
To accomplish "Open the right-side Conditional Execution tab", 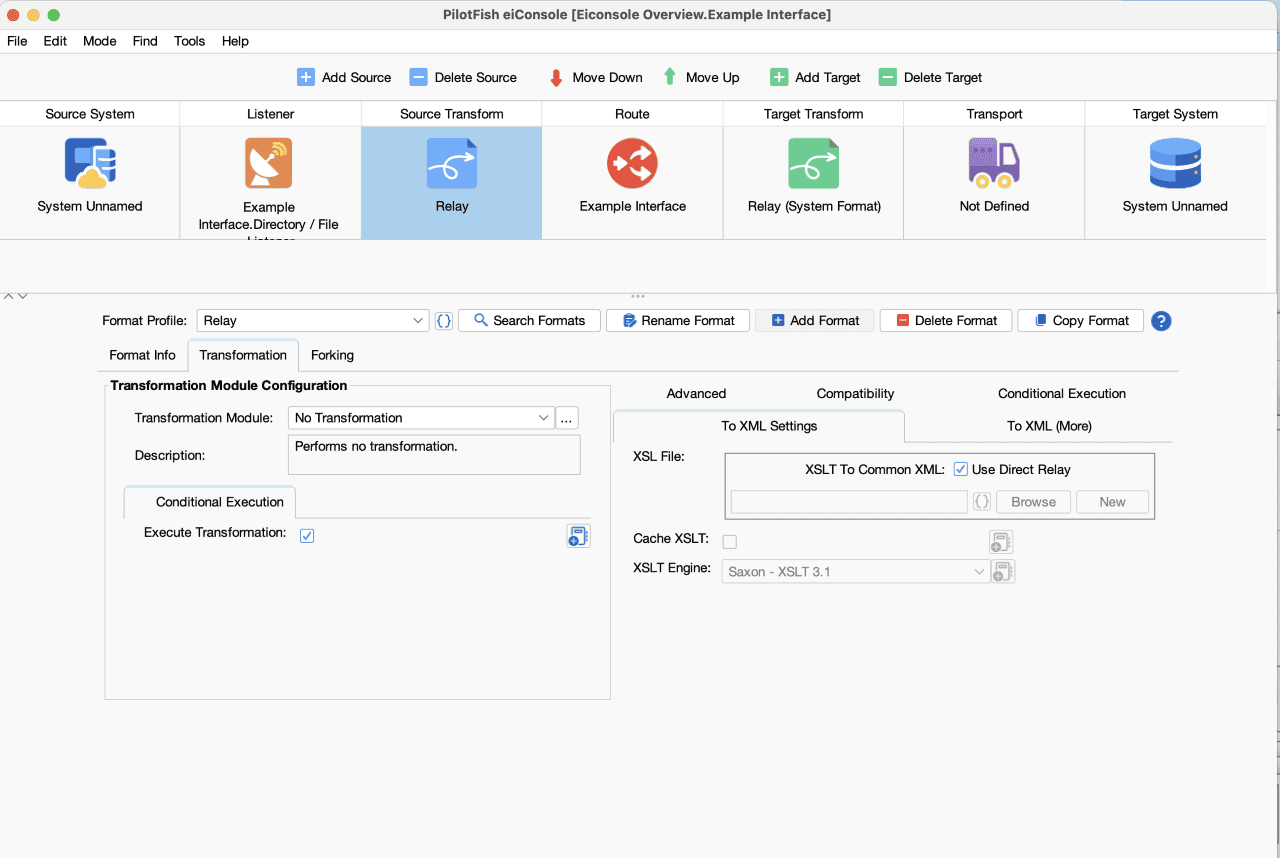I will tap(1062, 394).
